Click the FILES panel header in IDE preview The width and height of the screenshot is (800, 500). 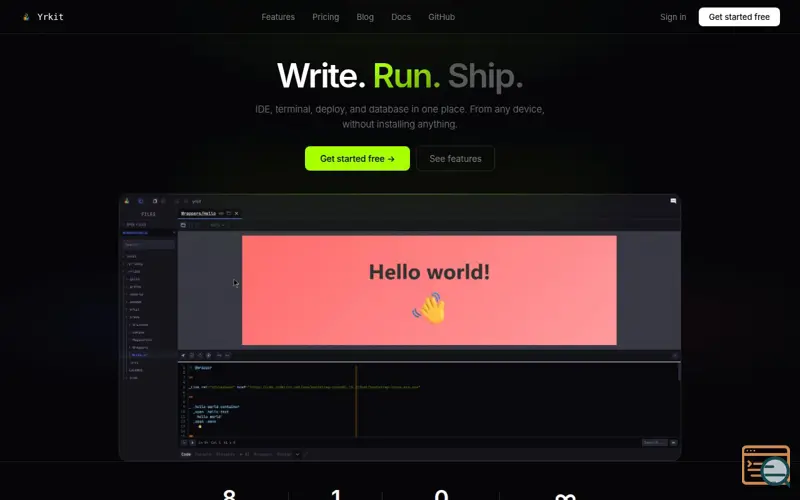point(148,214)
